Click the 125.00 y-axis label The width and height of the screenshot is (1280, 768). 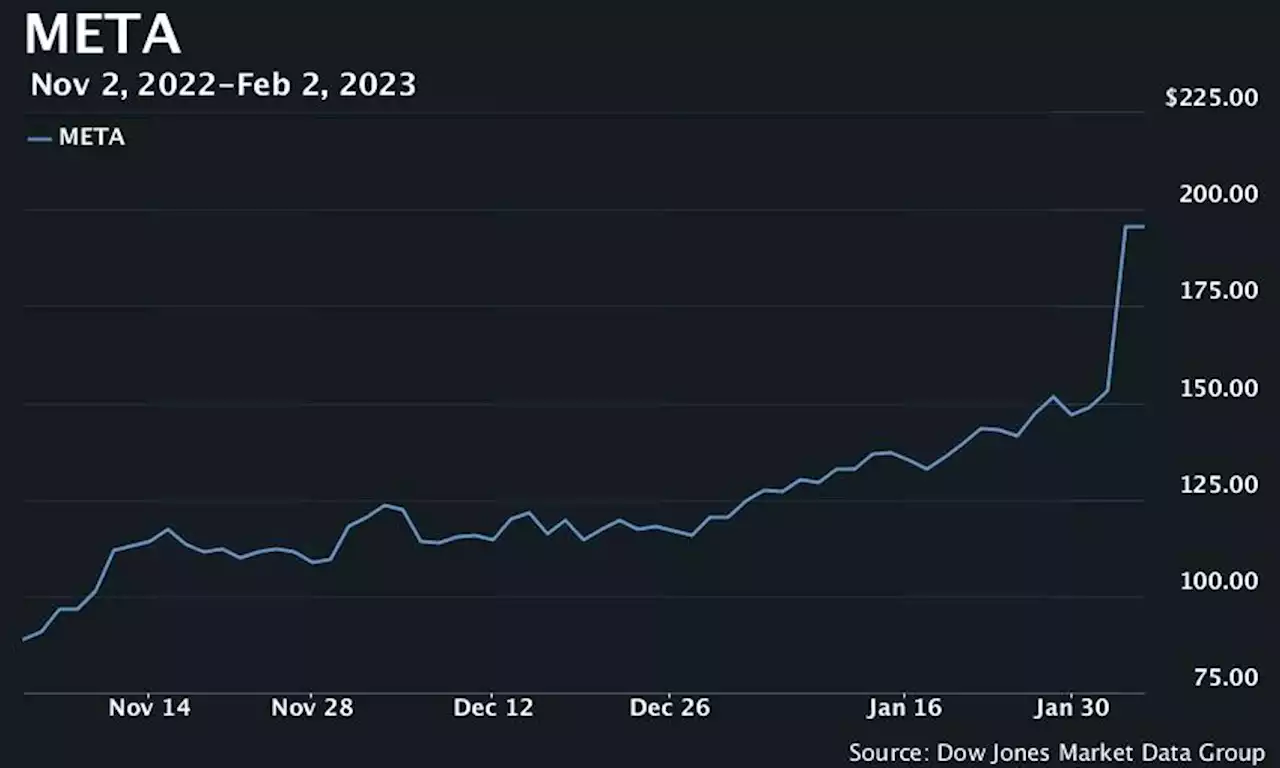click(1218, 485)
